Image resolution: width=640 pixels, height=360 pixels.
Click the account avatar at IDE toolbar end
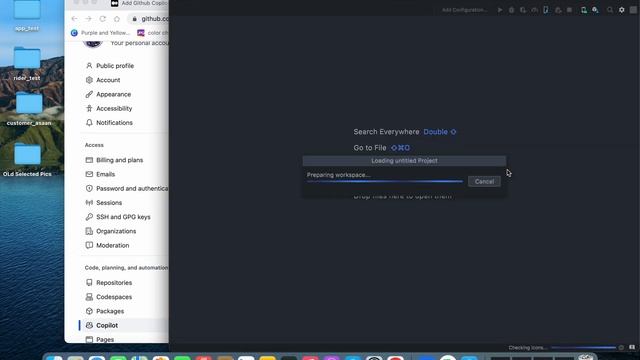(633, 10)
